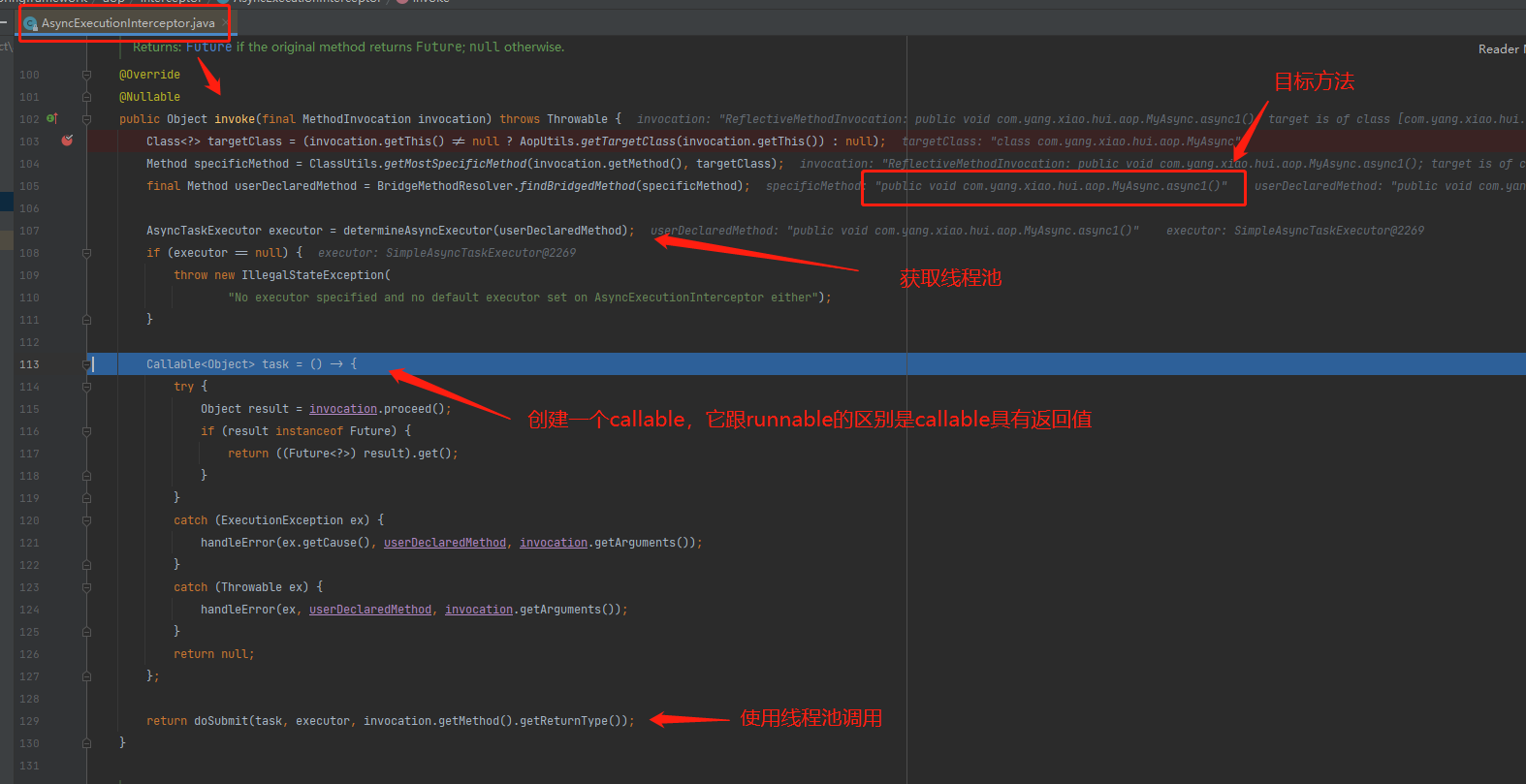
Task: Collapse the fold marker at line 100 @Override
Action: tap(86, 75)
